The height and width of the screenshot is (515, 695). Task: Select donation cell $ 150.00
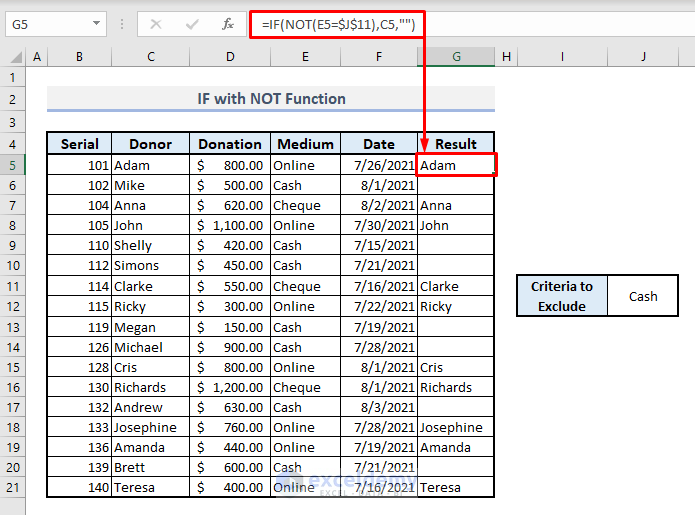230,327
